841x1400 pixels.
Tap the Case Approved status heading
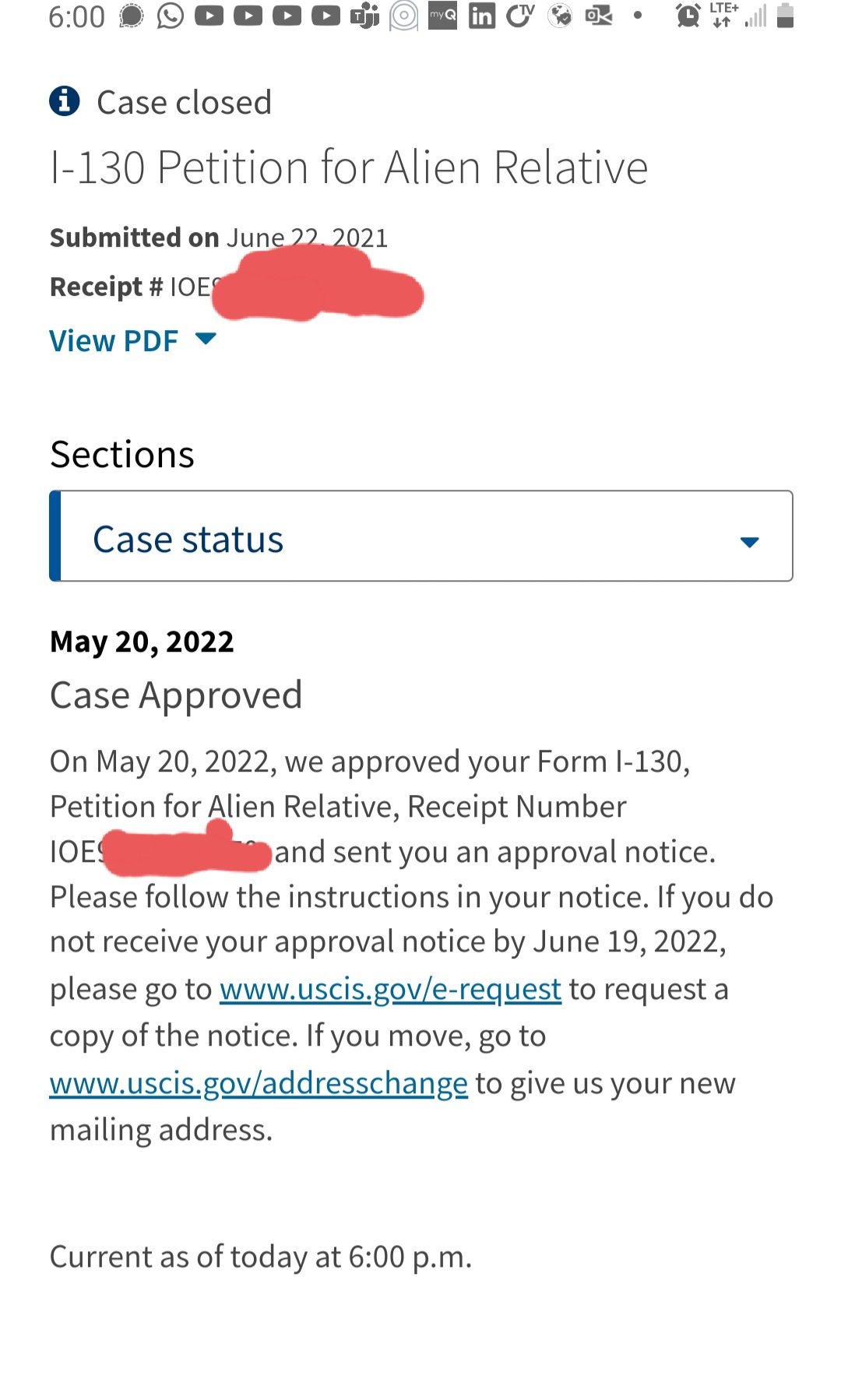pyautogui.click(x=176, y=695)
